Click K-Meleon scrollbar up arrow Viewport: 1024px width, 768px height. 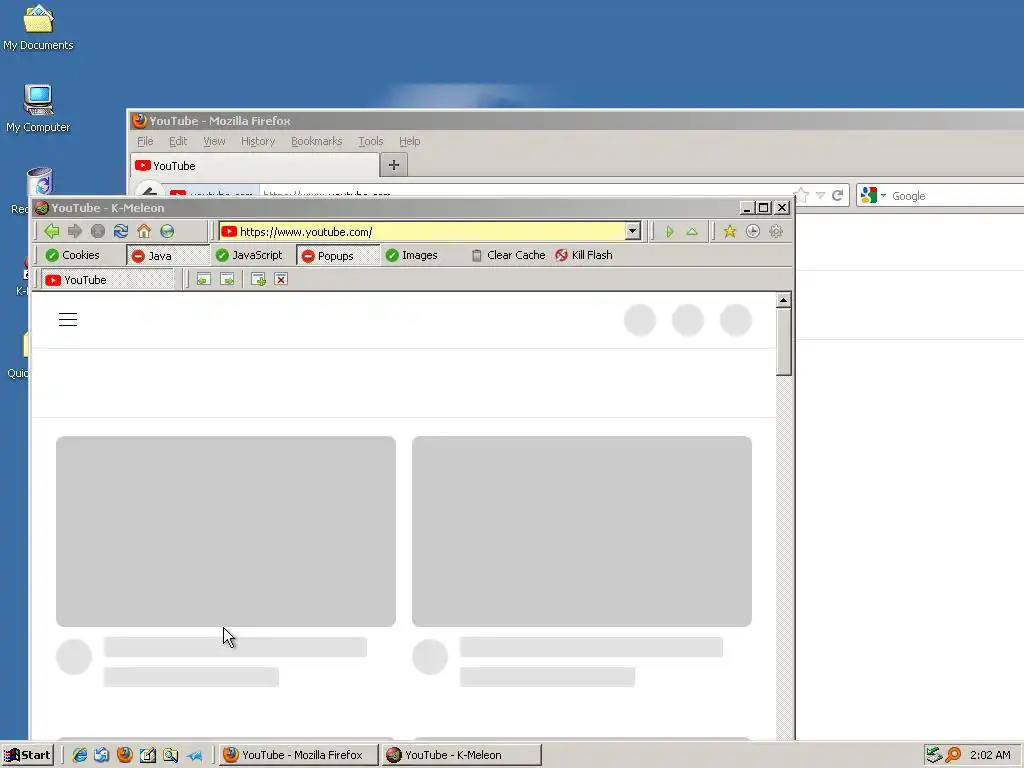[x=784, y=300]
